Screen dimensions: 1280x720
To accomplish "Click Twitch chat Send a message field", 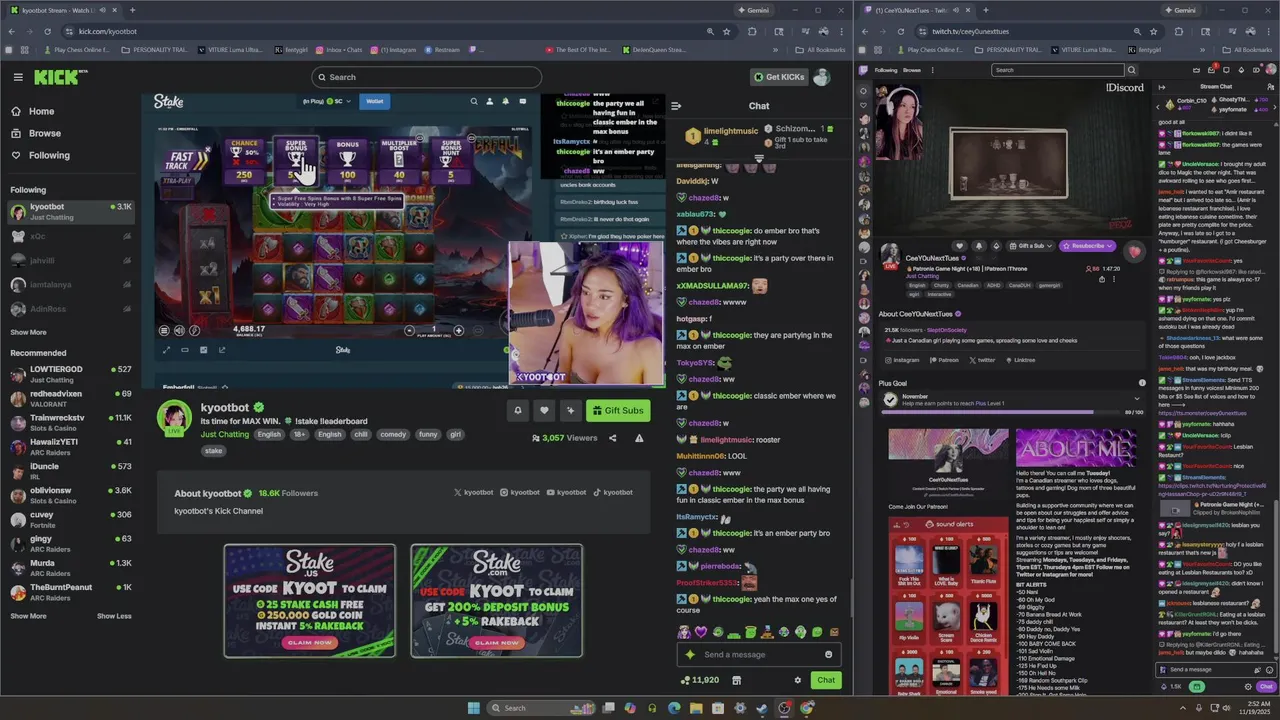I will point(1215,669).
